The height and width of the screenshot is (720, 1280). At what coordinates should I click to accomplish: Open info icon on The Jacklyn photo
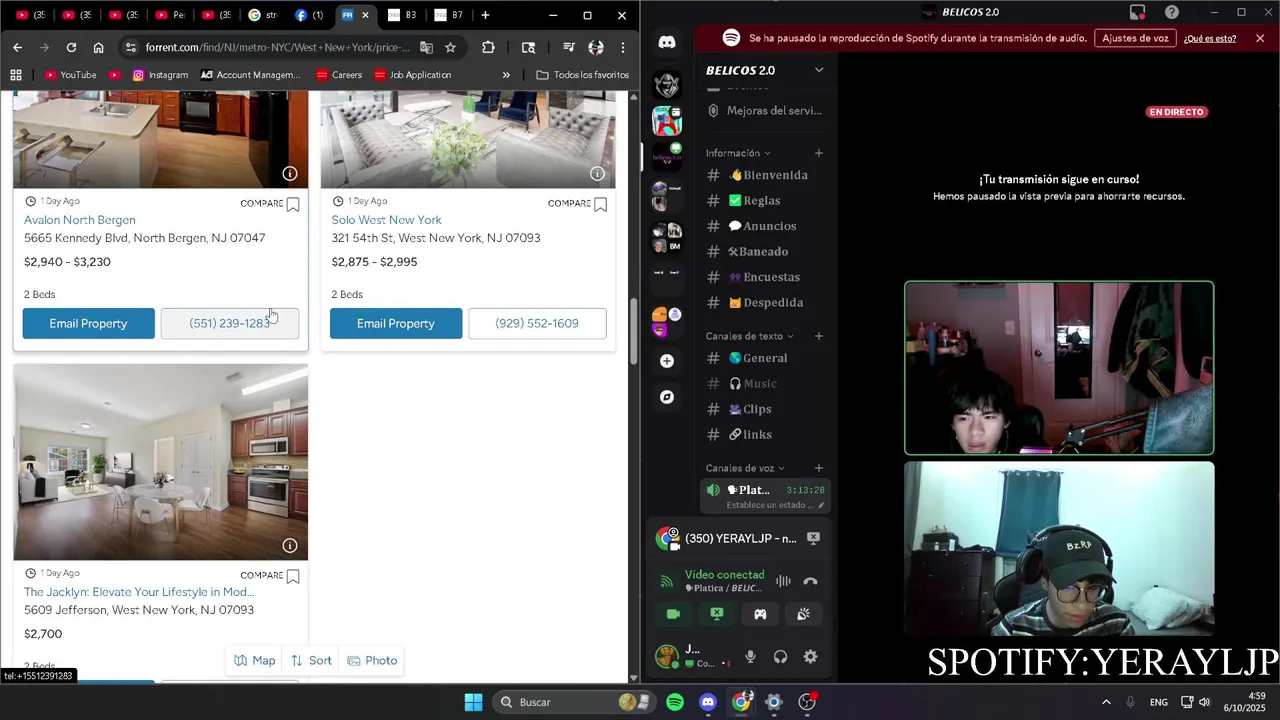pyautogui.click(x=290, y=546)
